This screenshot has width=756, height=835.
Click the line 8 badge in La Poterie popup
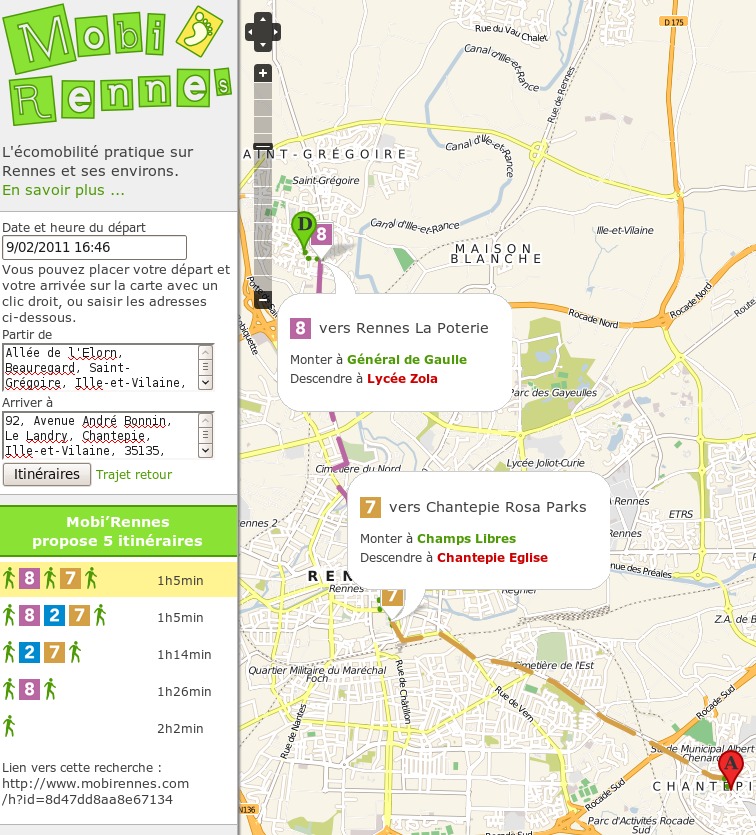pos(300,328)
